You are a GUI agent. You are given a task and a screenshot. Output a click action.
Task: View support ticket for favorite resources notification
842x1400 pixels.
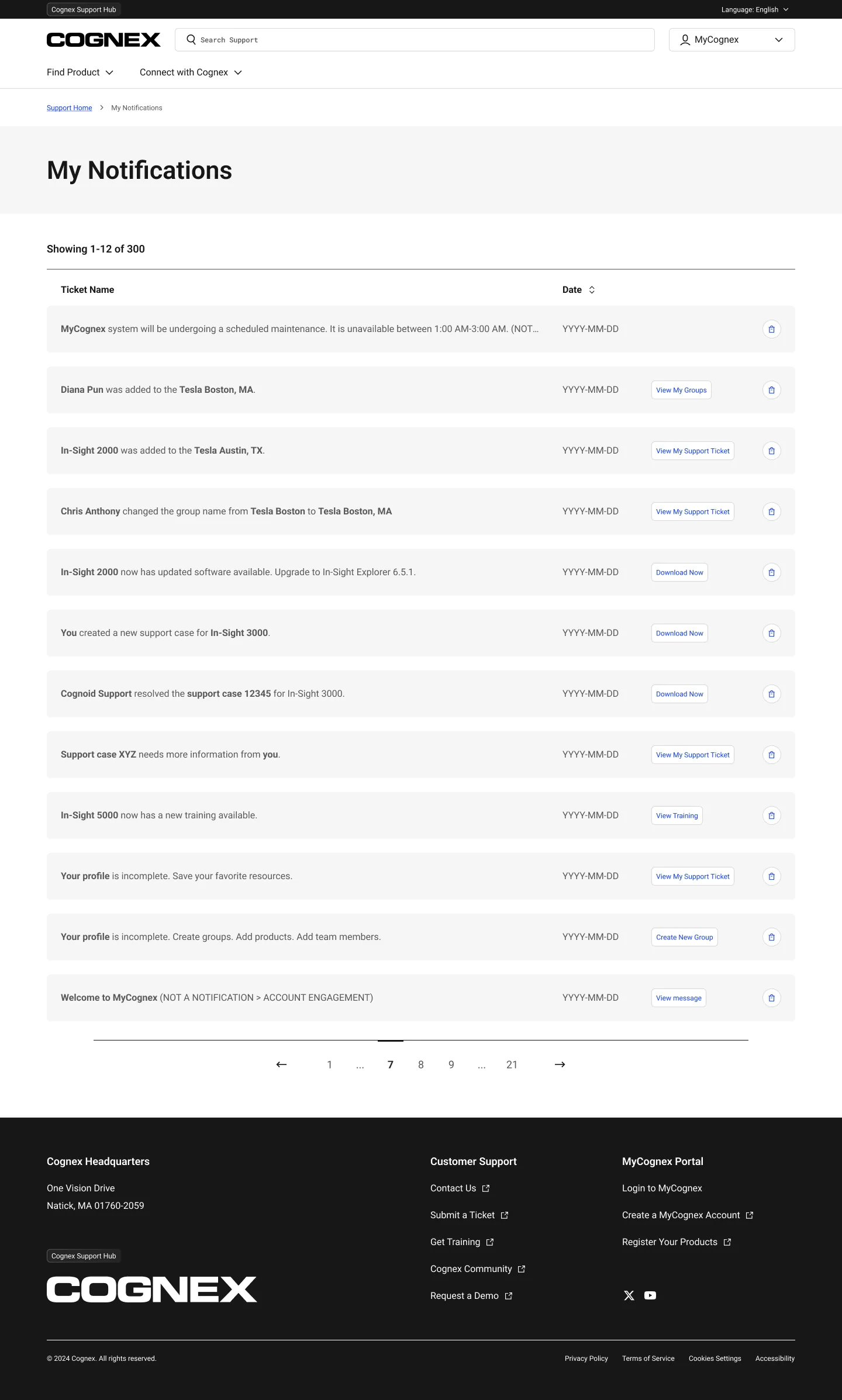[x=693, y=876]
